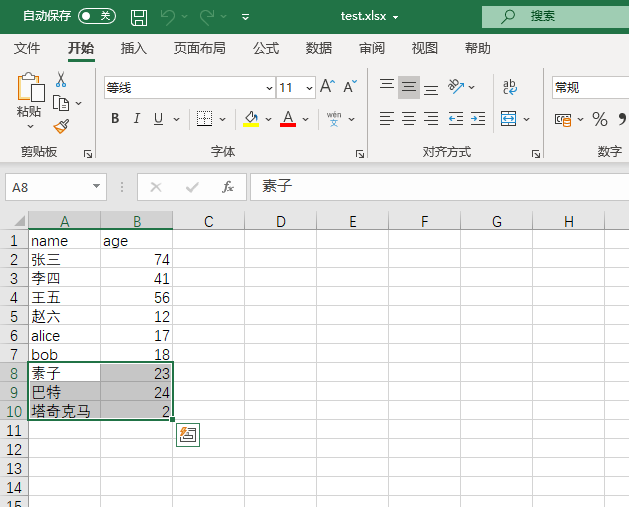Toggle Bold formatting
The height and width of the screenshot is (507, 629).
[x=115, y=119]
